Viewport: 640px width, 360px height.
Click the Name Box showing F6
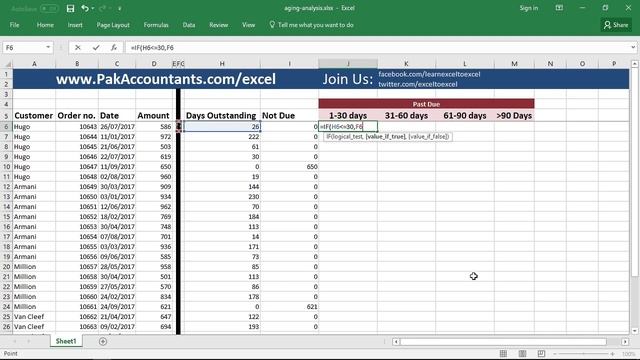coord(23,48)
